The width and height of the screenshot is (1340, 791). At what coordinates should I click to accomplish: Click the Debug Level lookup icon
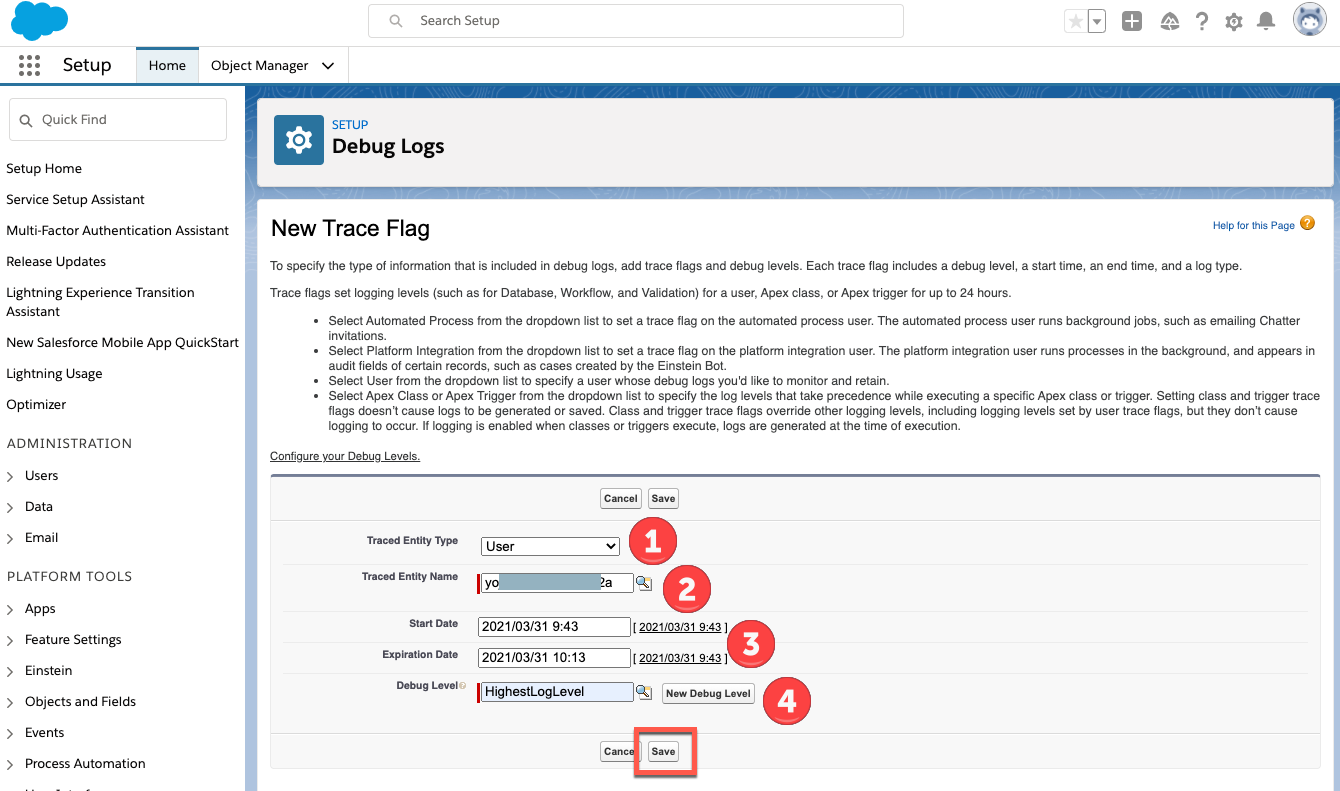coord(644,692)
